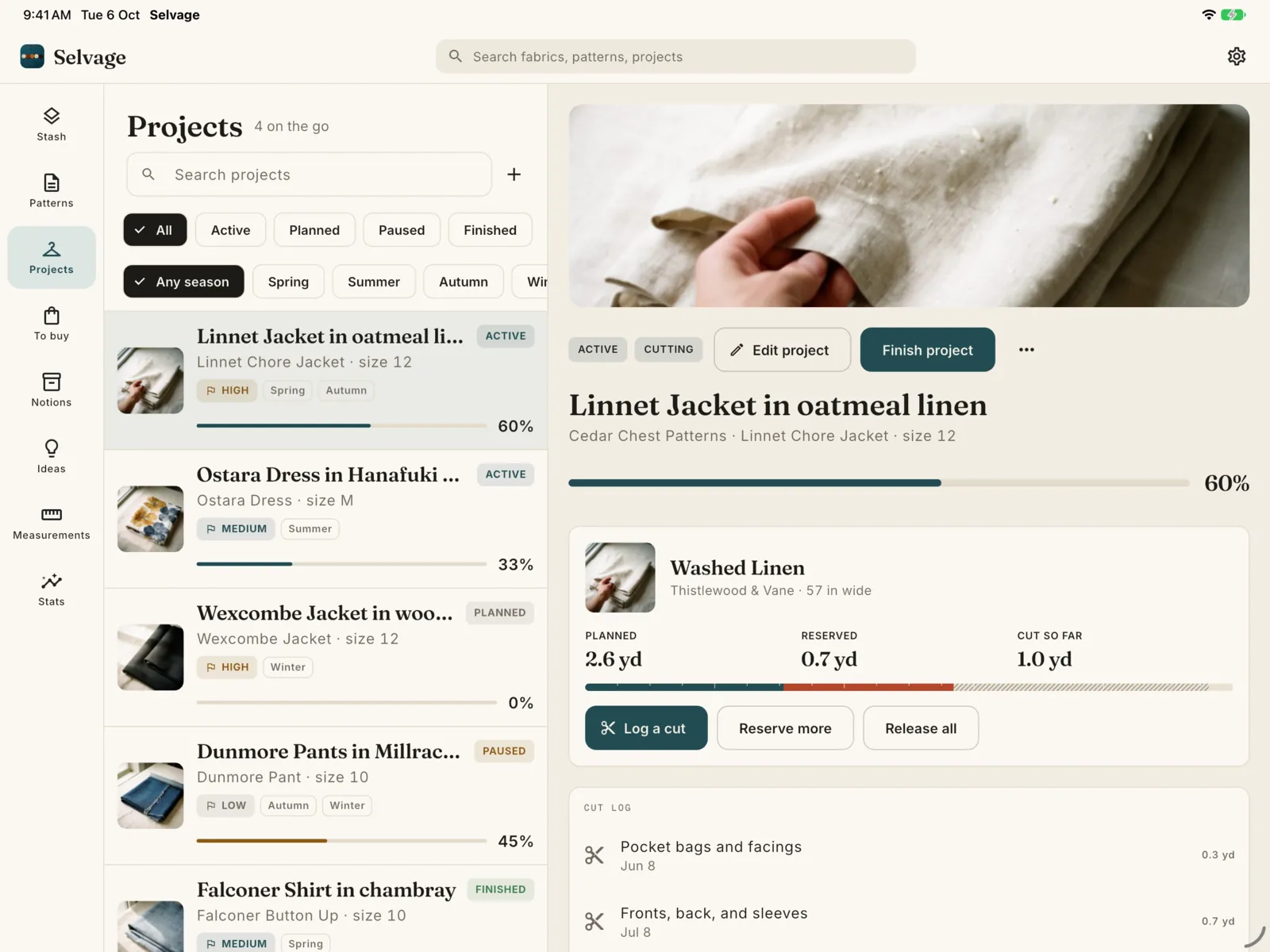Viewport: 1270px width, 952px height.
Task: Click the Summer tag on Ostara Dress
Action: pos(310,529)
